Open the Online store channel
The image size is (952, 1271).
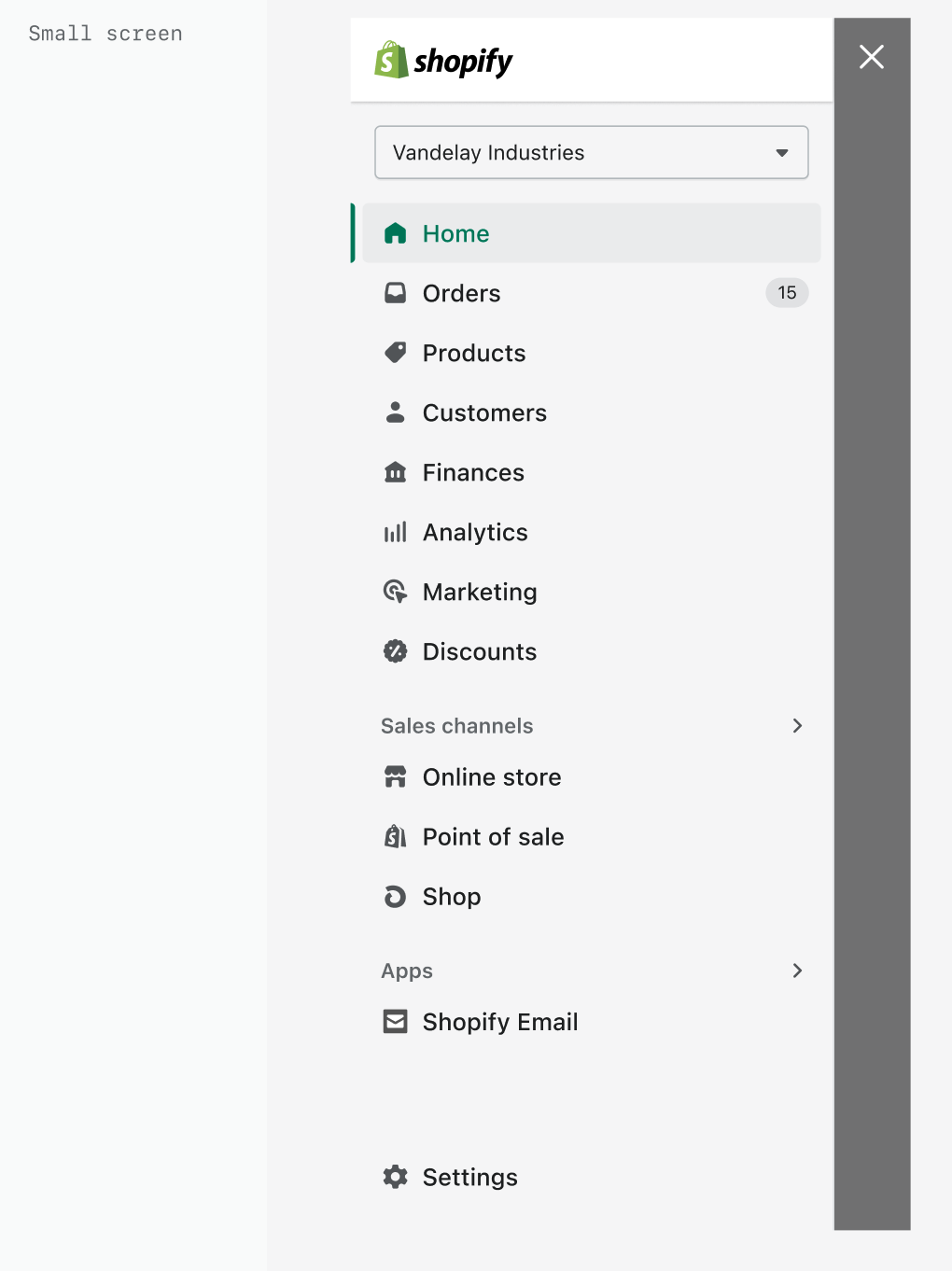pyautogui.click(x=592, y=776)
